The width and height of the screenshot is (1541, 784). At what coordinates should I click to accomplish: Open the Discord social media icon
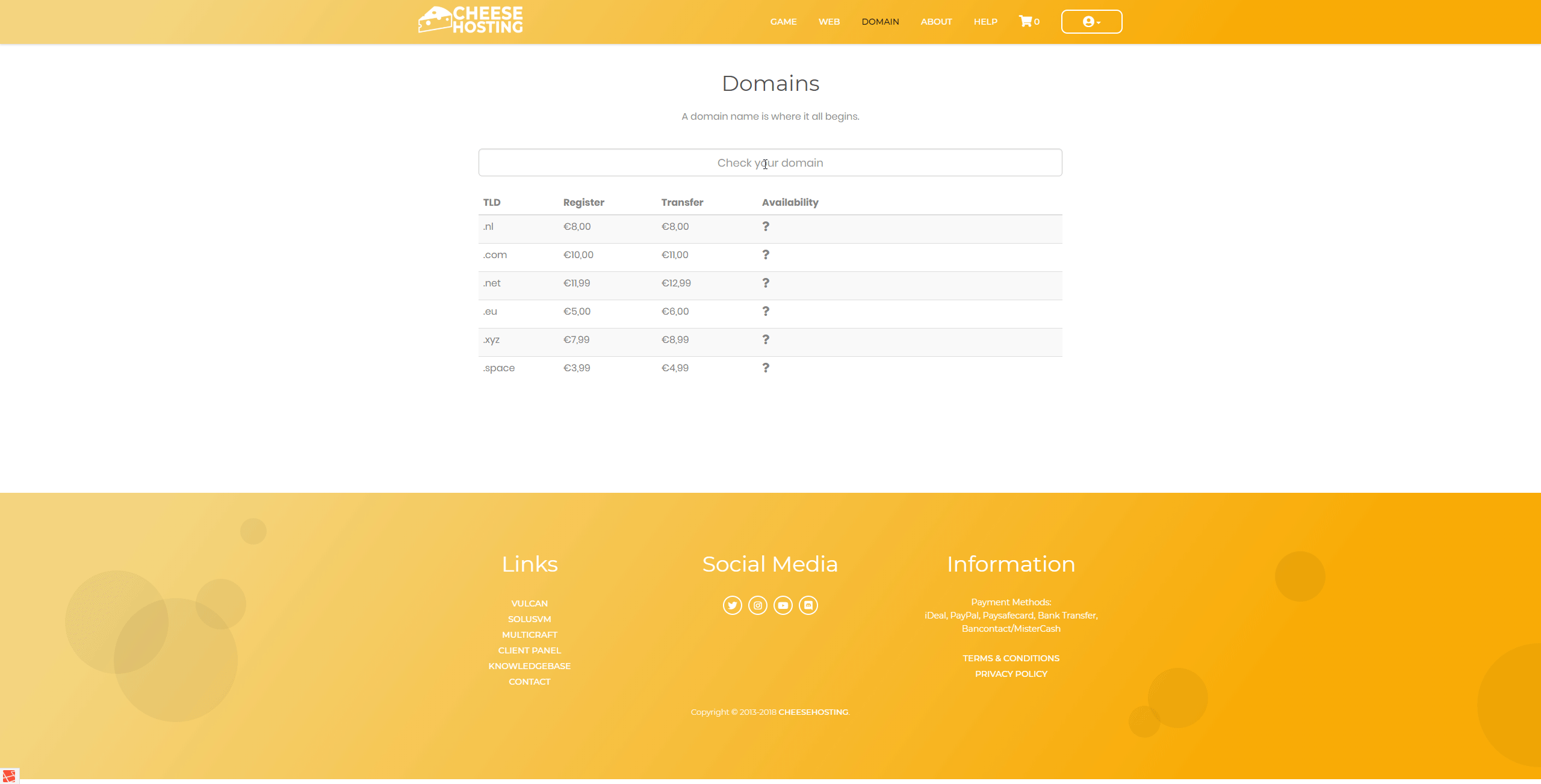pos(808,605)
